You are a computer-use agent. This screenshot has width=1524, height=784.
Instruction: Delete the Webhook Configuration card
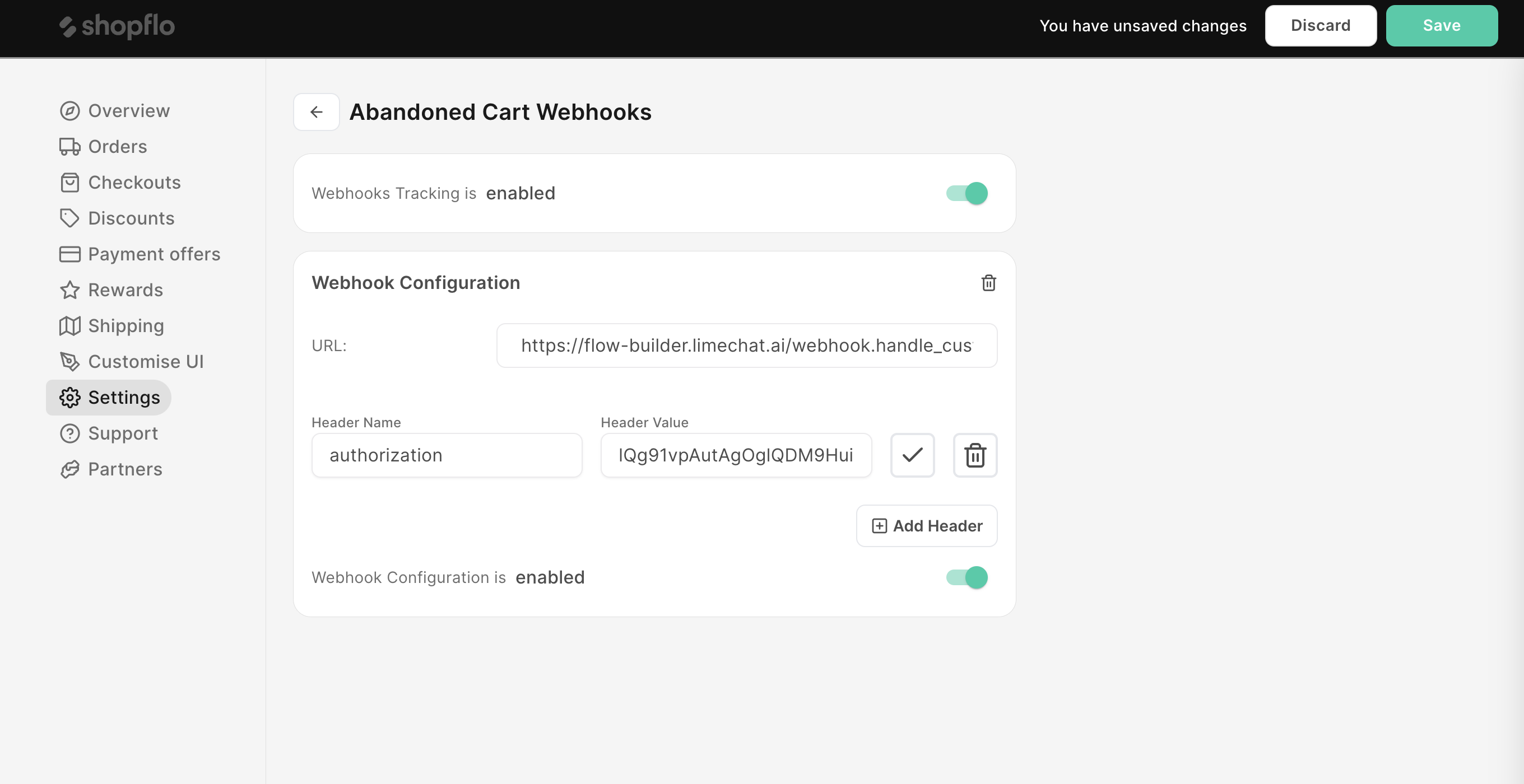point(988,283)
